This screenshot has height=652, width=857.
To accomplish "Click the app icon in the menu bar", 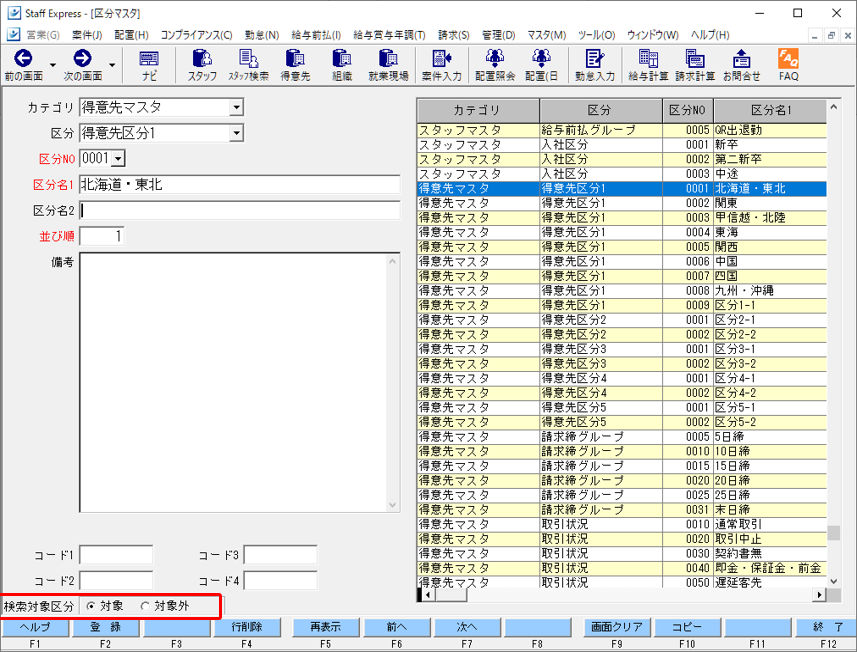I will [x=14, y=34].
